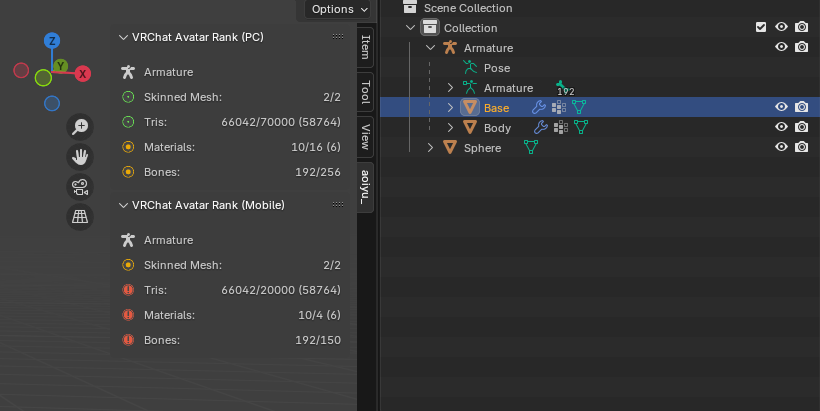This screenshot has height=411, width=820.
Task: Click the bone icon showing 192
Action: 563,88
